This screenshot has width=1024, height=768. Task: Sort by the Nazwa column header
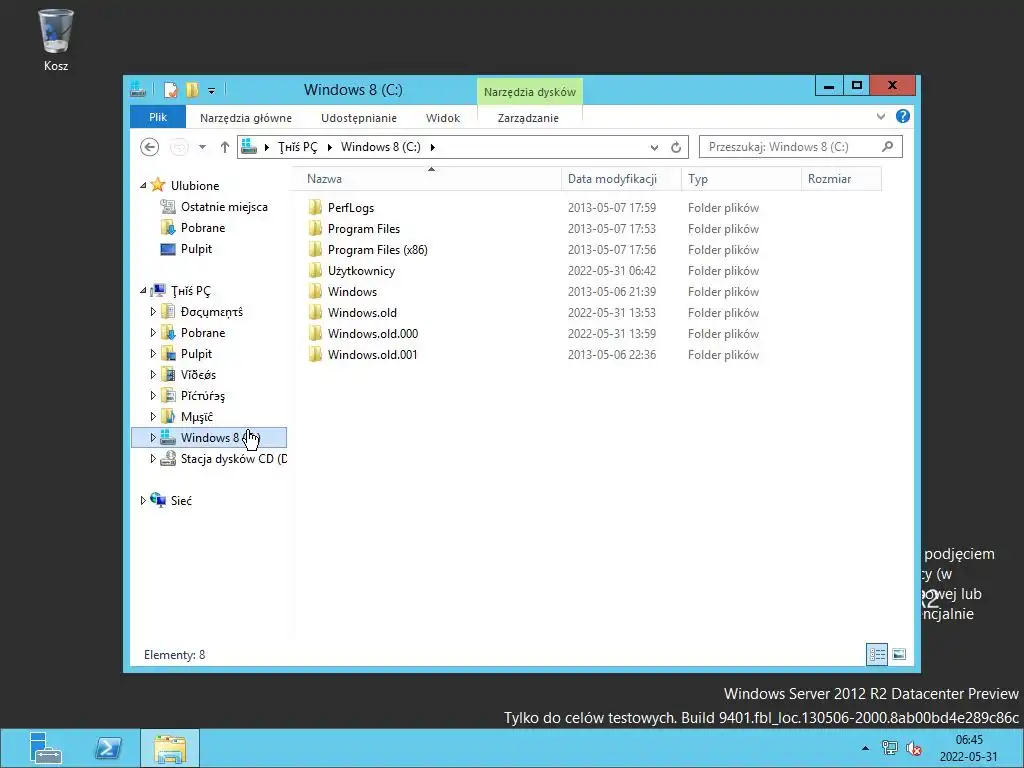click(x=430, y=179)
